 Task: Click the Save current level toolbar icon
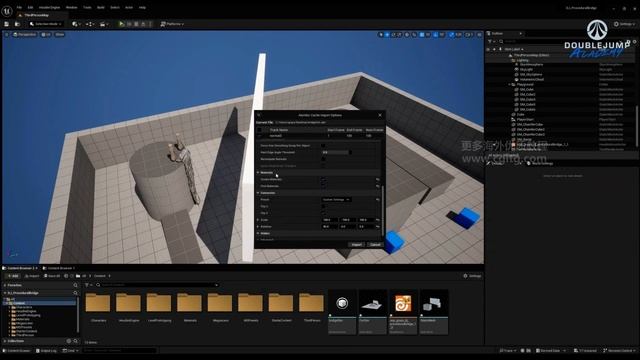coord(7,24)
